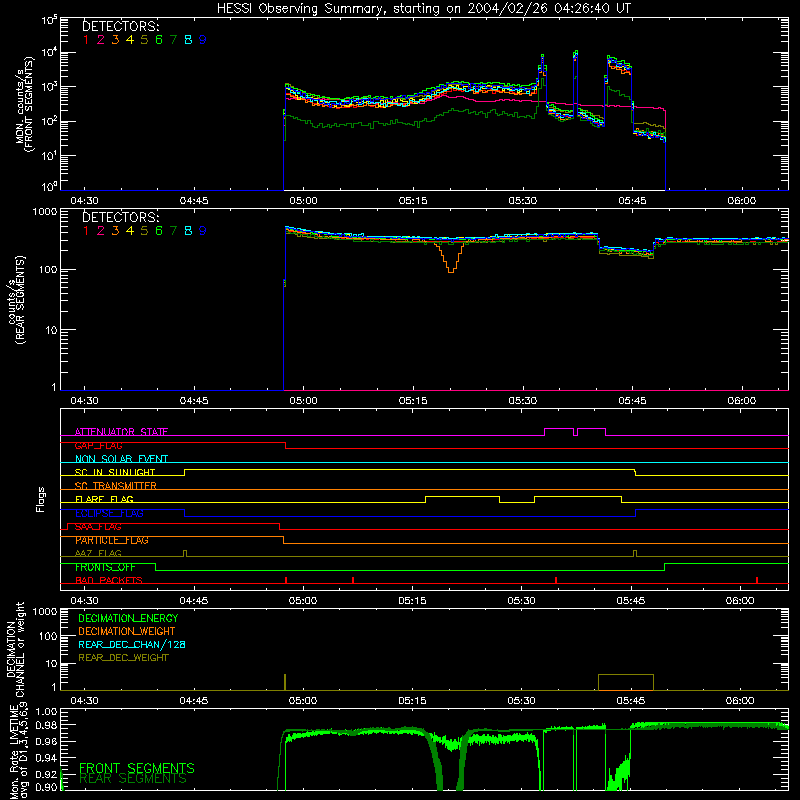Click the olive rectangle in decimation panel
800x800 pixels.
pos(626,682)
